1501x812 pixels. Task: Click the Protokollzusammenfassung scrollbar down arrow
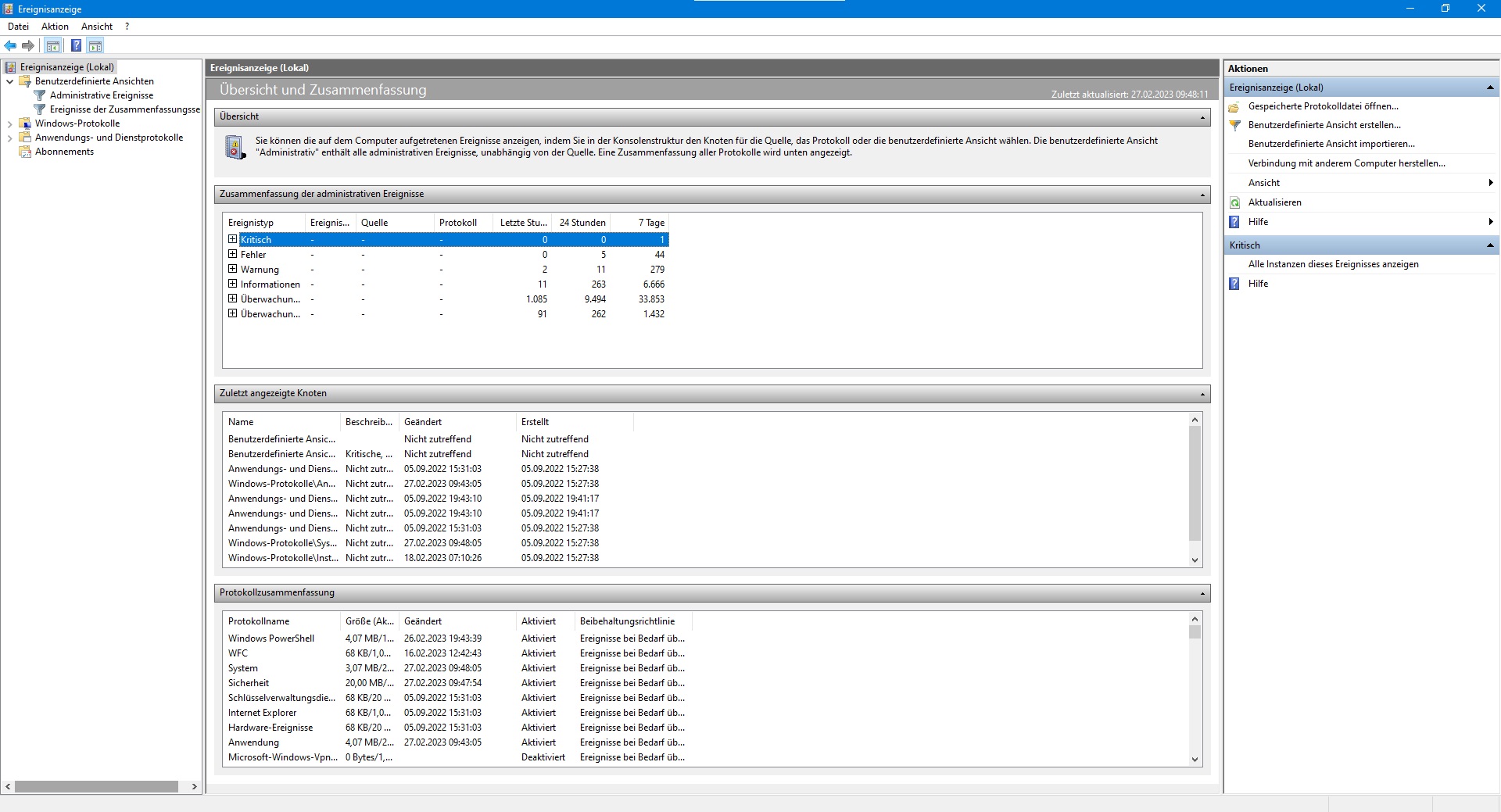(x=1195, y=759)
